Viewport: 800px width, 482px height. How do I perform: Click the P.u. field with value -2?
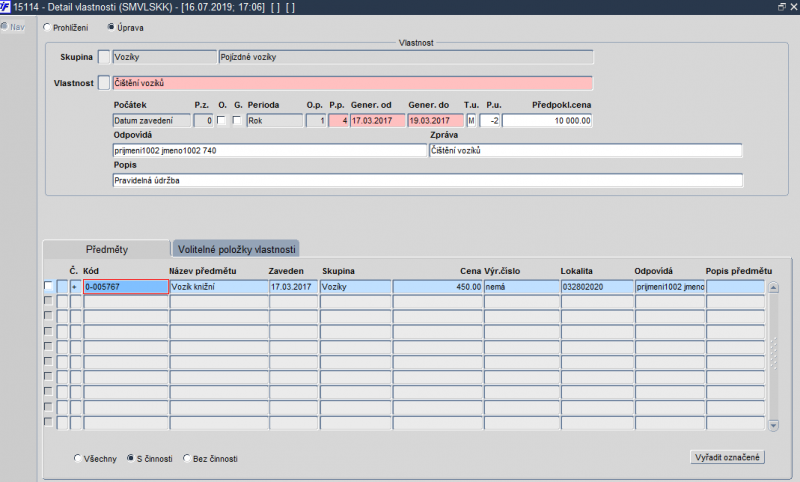490,121
